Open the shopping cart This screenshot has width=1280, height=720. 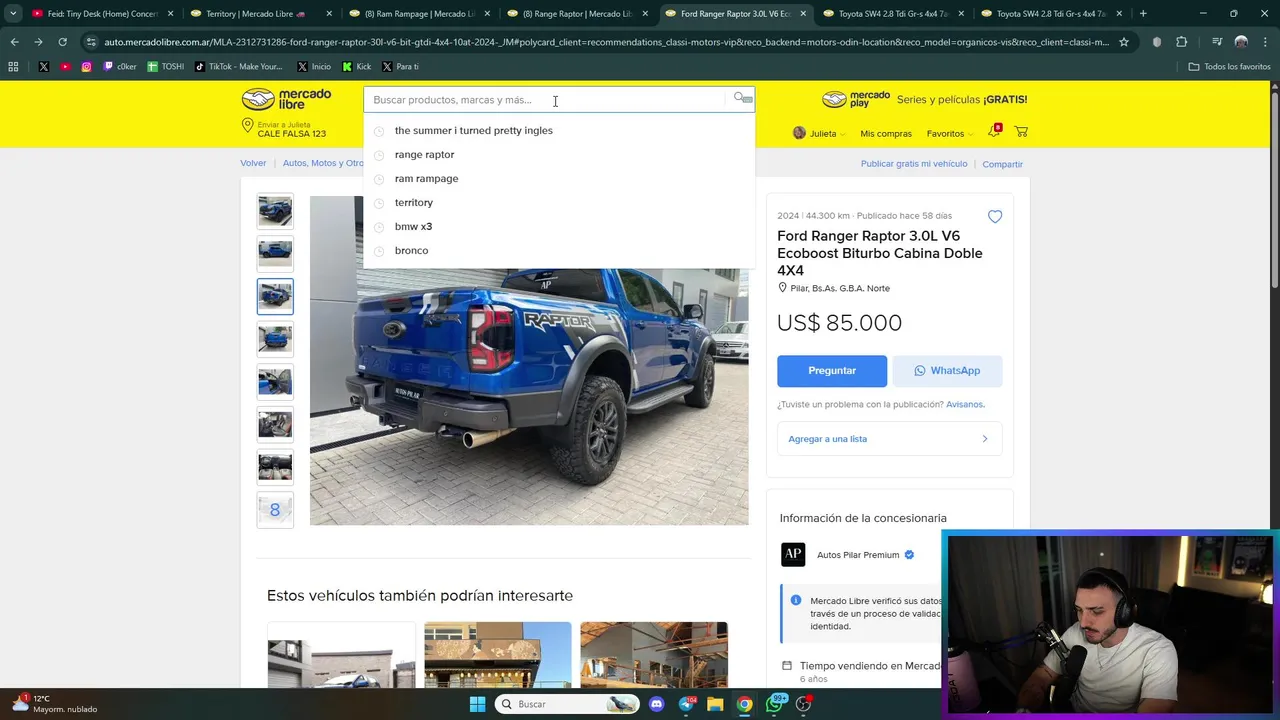tap(1021, 132)
